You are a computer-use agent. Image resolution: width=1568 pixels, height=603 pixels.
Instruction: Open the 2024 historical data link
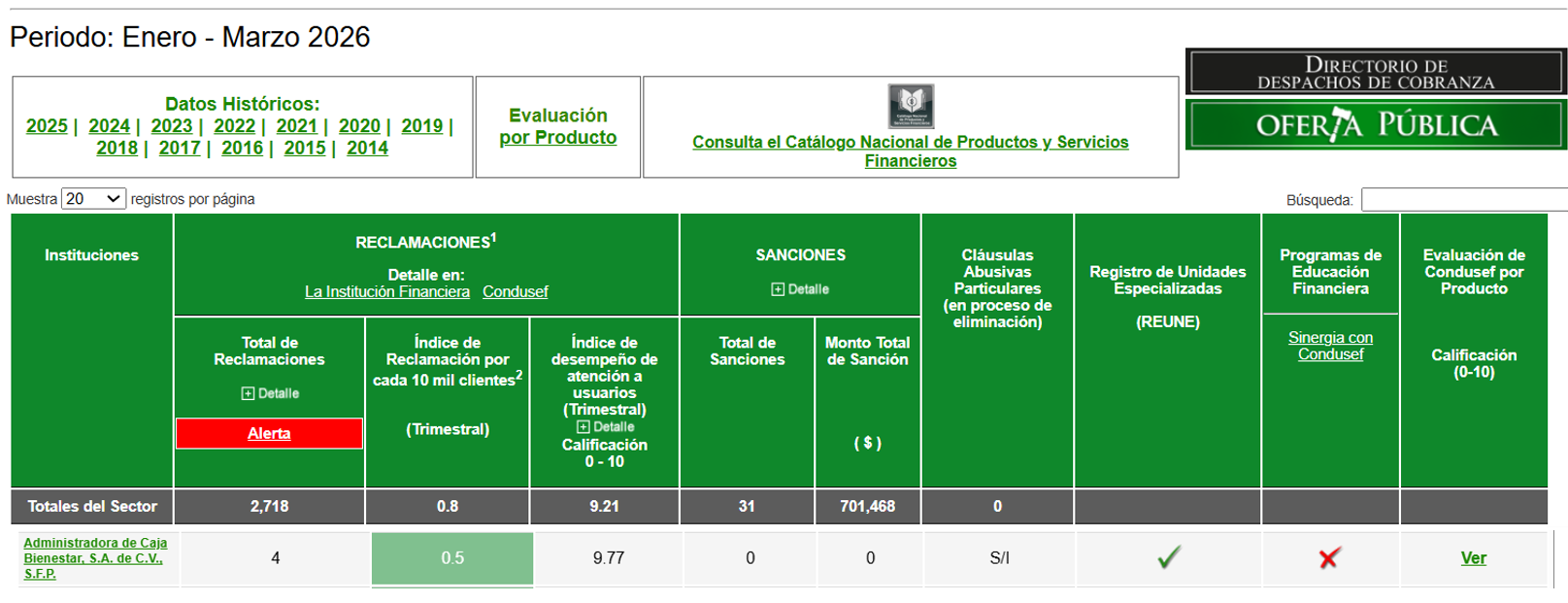tap(109, 126)
